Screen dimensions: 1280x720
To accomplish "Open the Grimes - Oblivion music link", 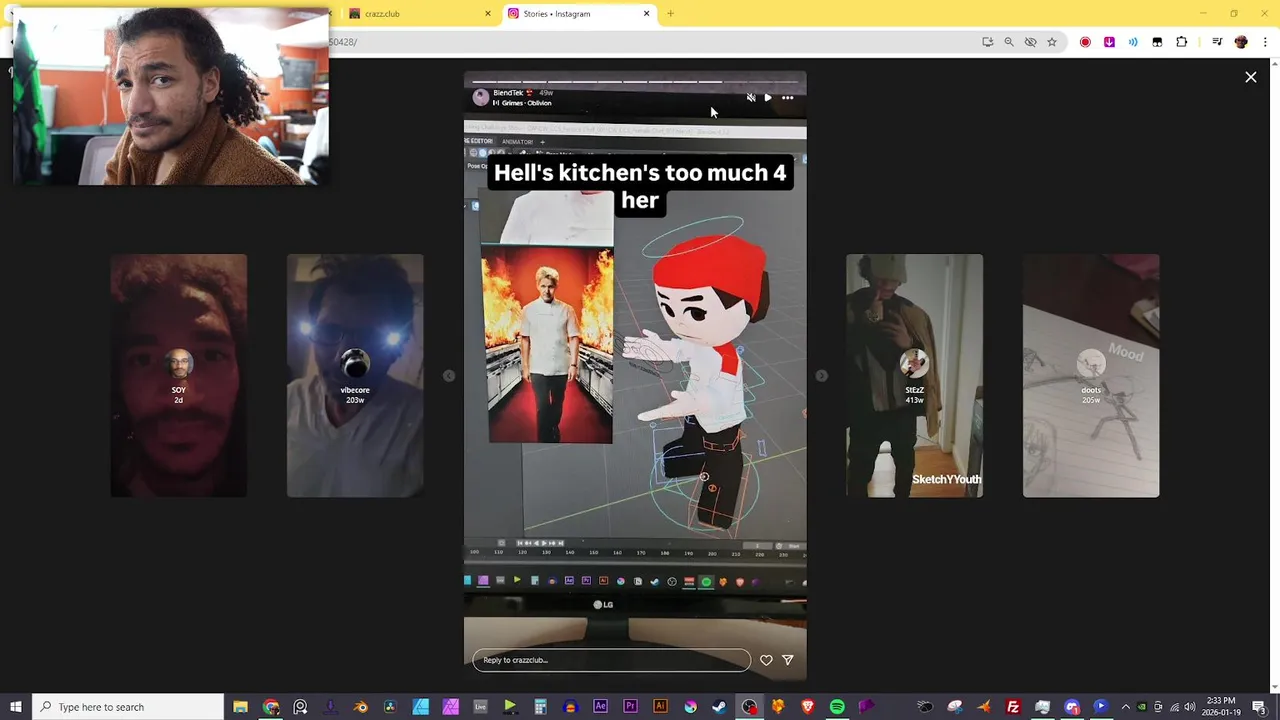I will 526,103.
